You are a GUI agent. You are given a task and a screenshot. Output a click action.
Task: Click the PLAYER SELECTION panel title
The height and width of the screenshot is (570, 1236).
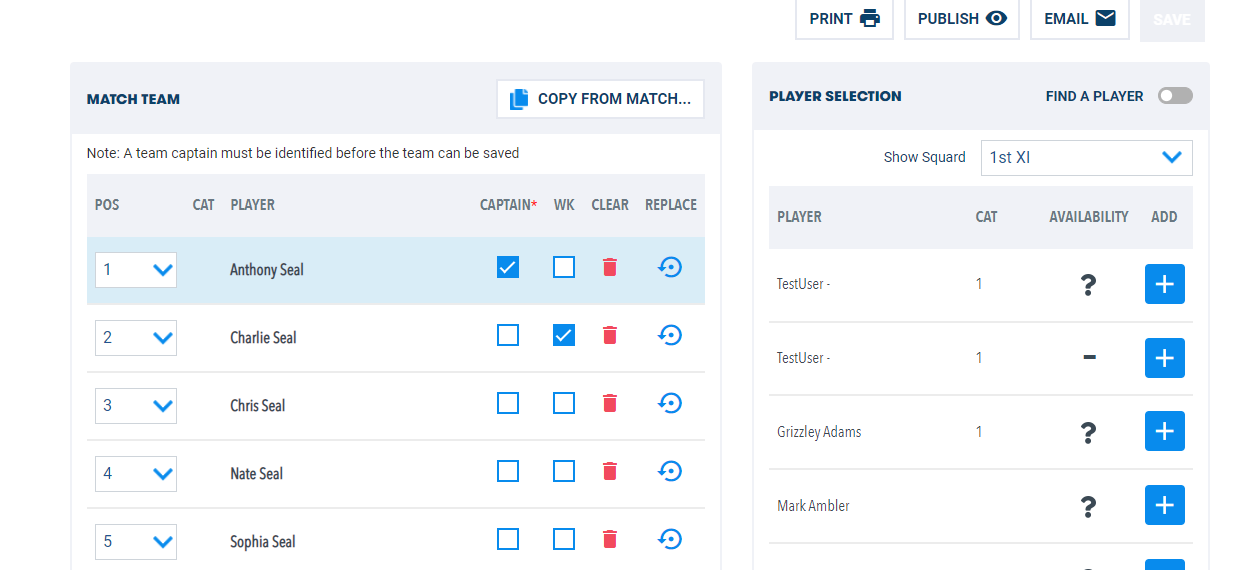(835, 96)
